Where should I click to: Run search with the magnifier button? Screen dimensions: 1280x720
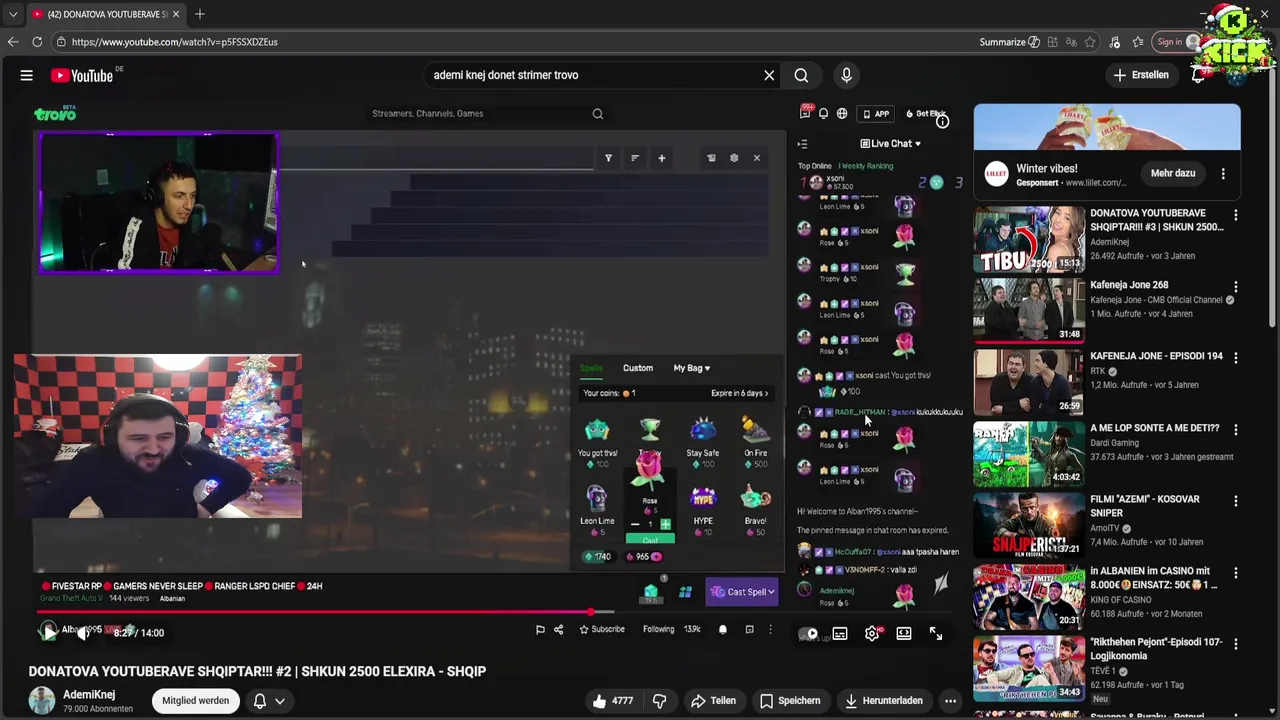coord(801,75)
